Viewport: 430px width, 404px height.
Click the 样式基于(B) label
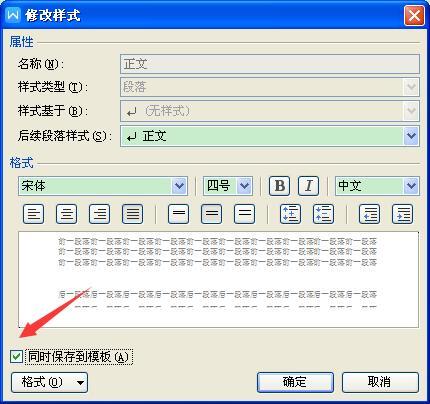point(53,111)
